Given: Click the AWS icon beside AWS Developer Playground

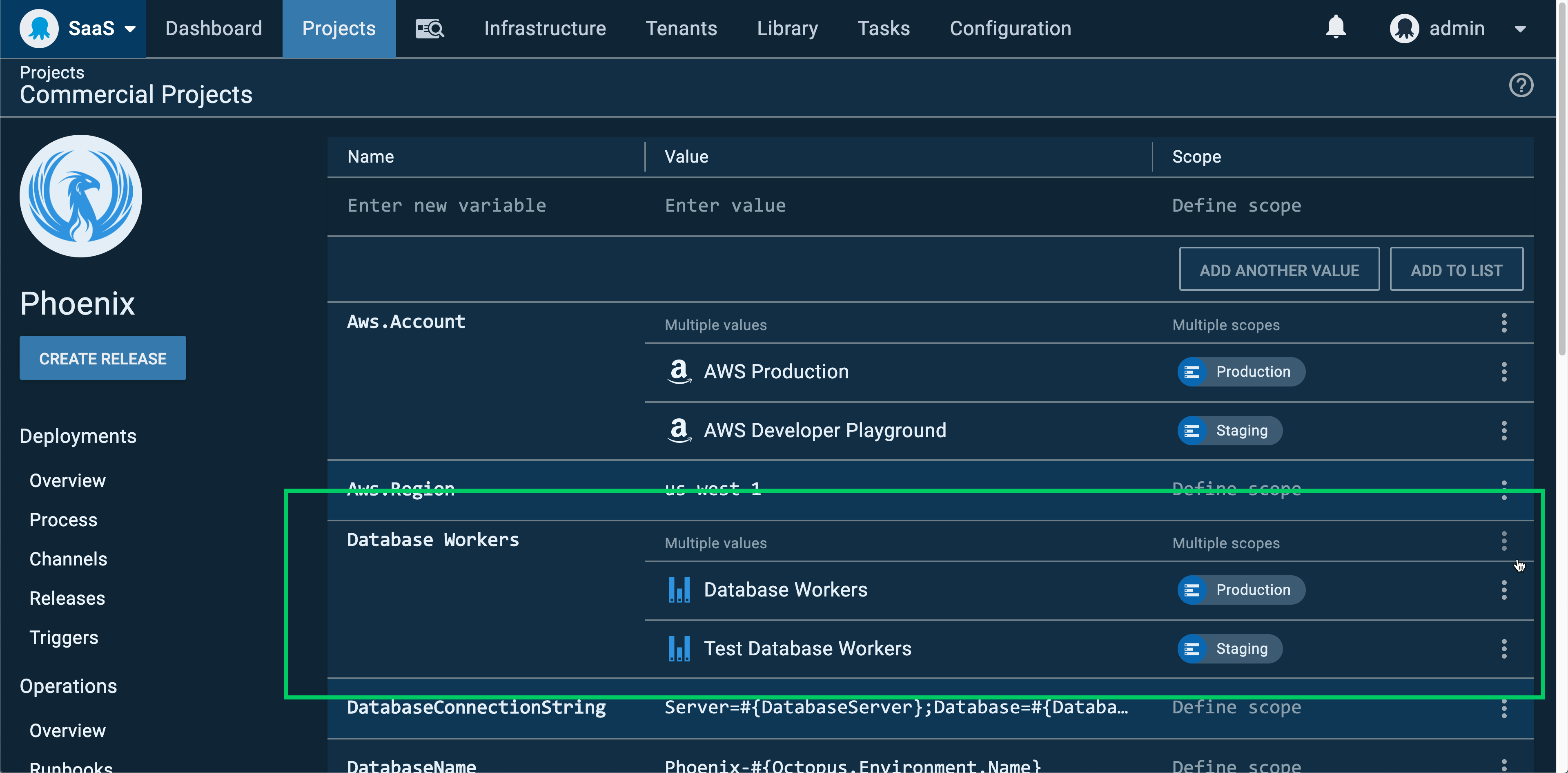Looking at the screenshot, I should pos(679,430).
